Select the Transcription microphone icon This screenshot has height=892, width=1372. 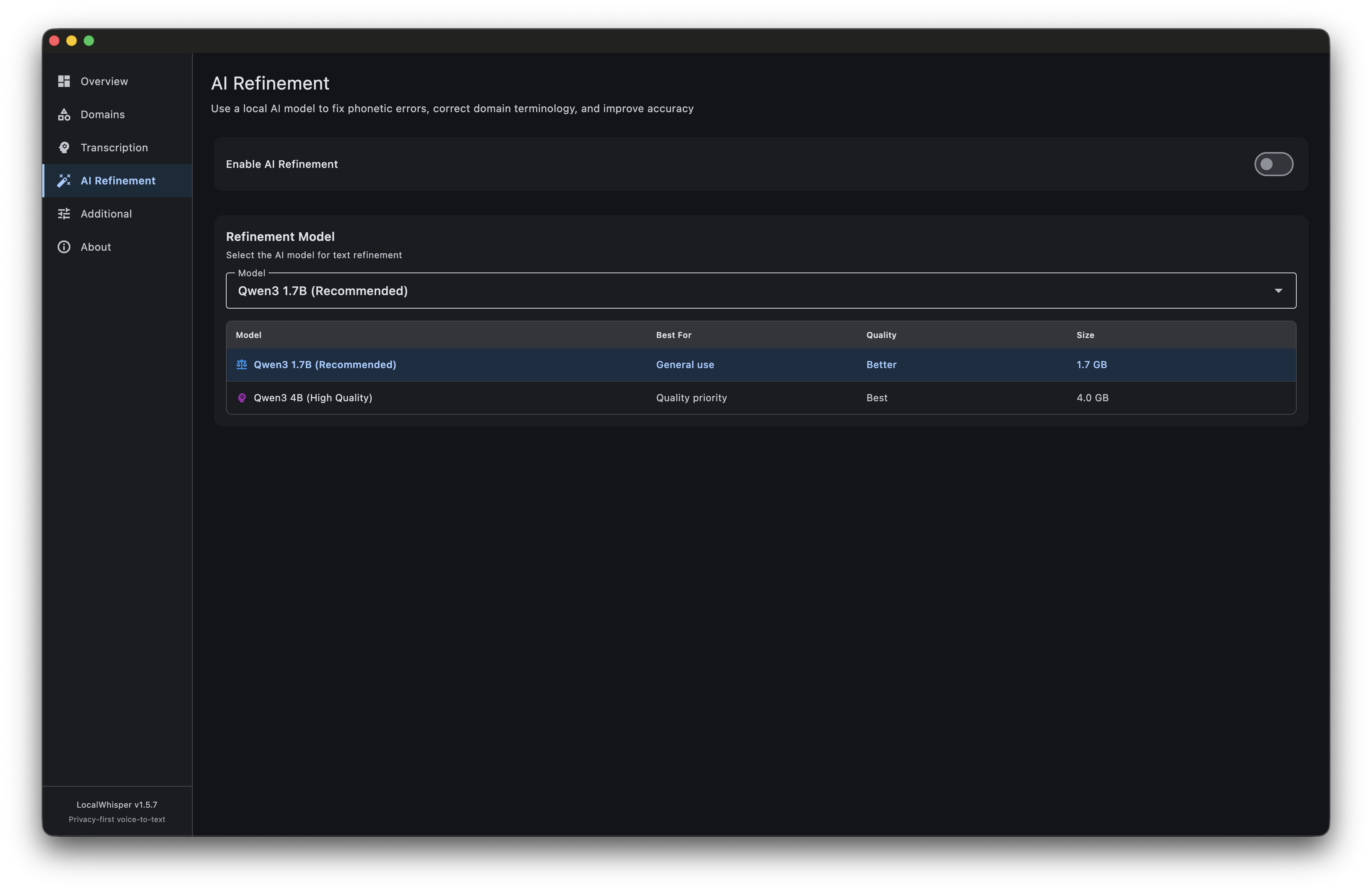(x=64, y=148)
